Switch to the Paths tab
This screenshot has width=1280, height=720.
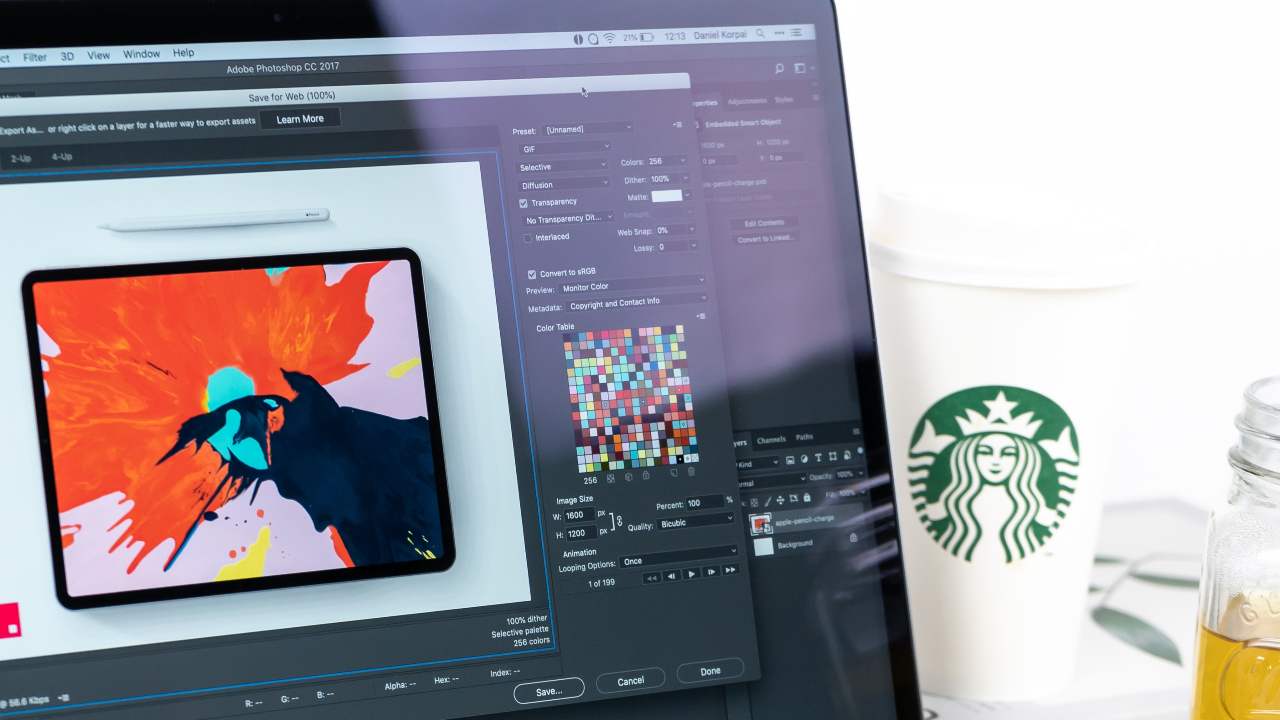coord(804,437)
